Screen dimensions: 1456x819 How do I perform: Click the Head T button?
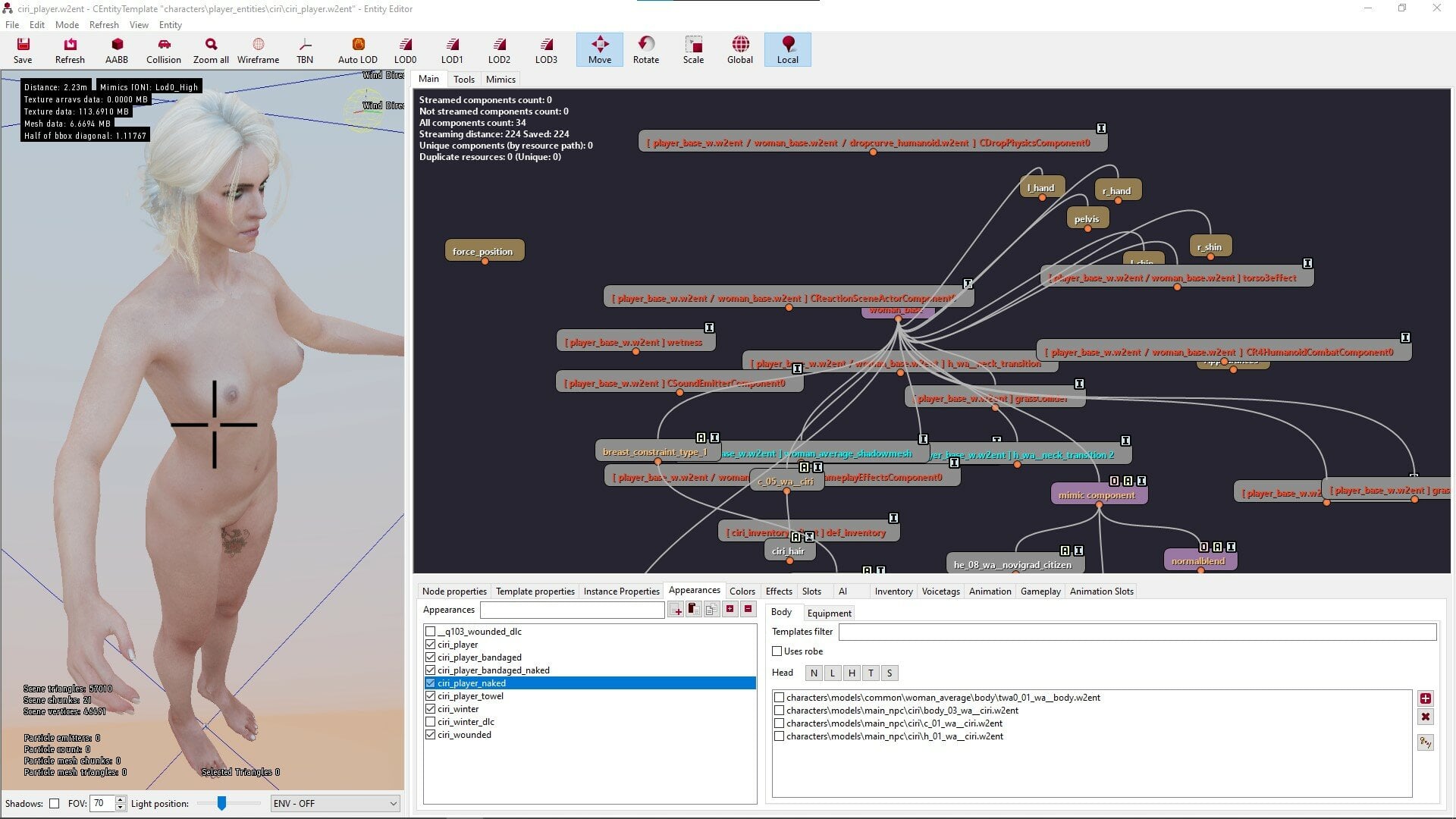[871, 673]
